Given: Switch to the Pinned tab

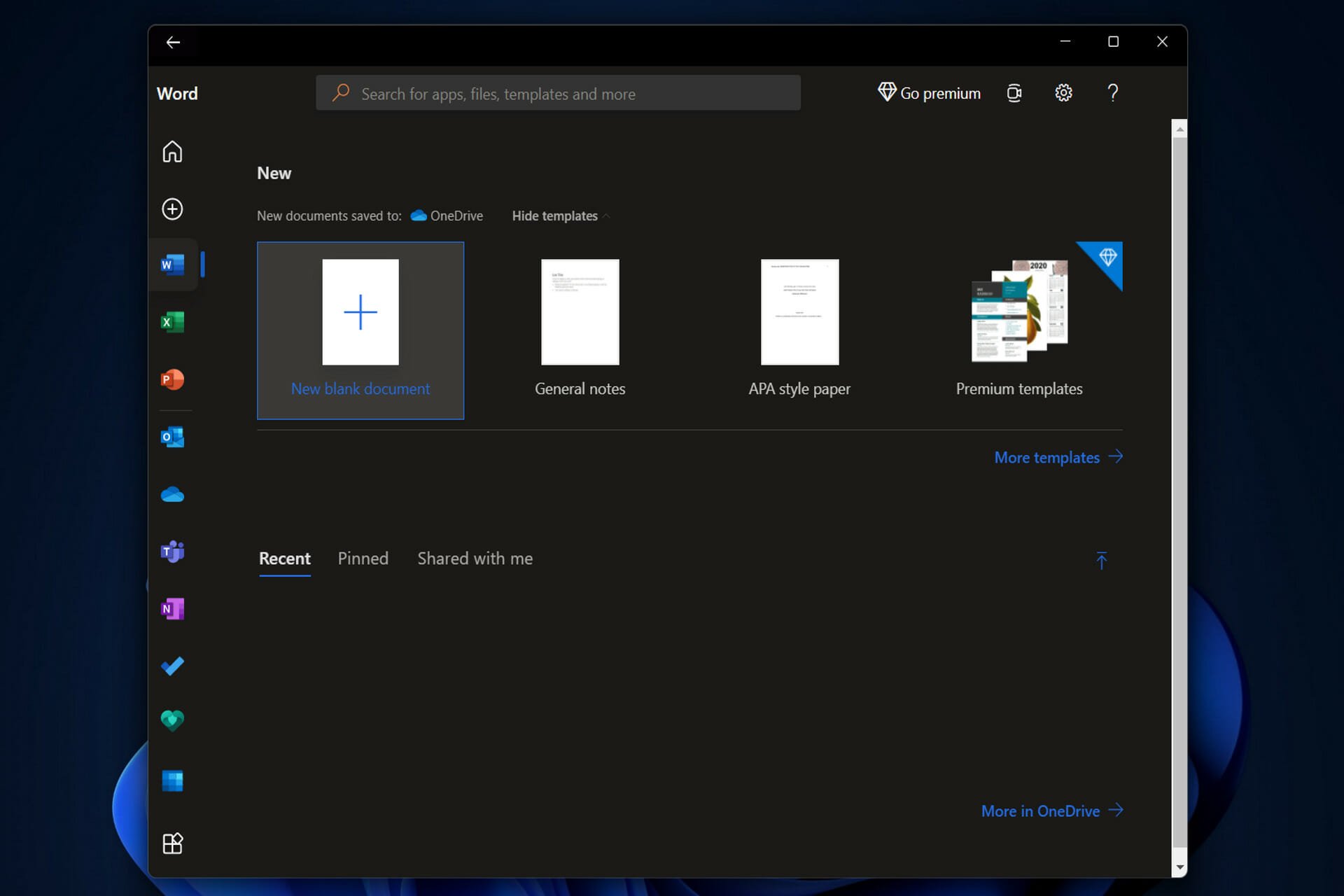Looking at the screenshot, I should click(x=363, y=558).
